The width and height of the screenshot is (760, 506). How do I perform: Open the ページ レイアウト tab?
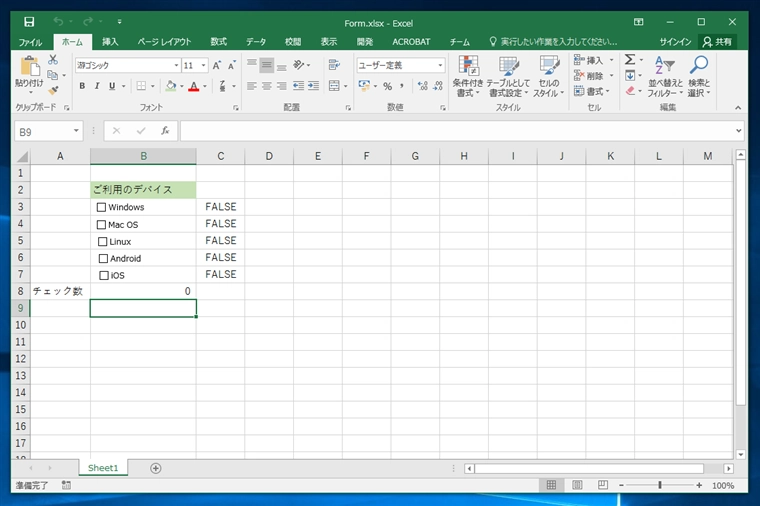[x=164, y=42]
